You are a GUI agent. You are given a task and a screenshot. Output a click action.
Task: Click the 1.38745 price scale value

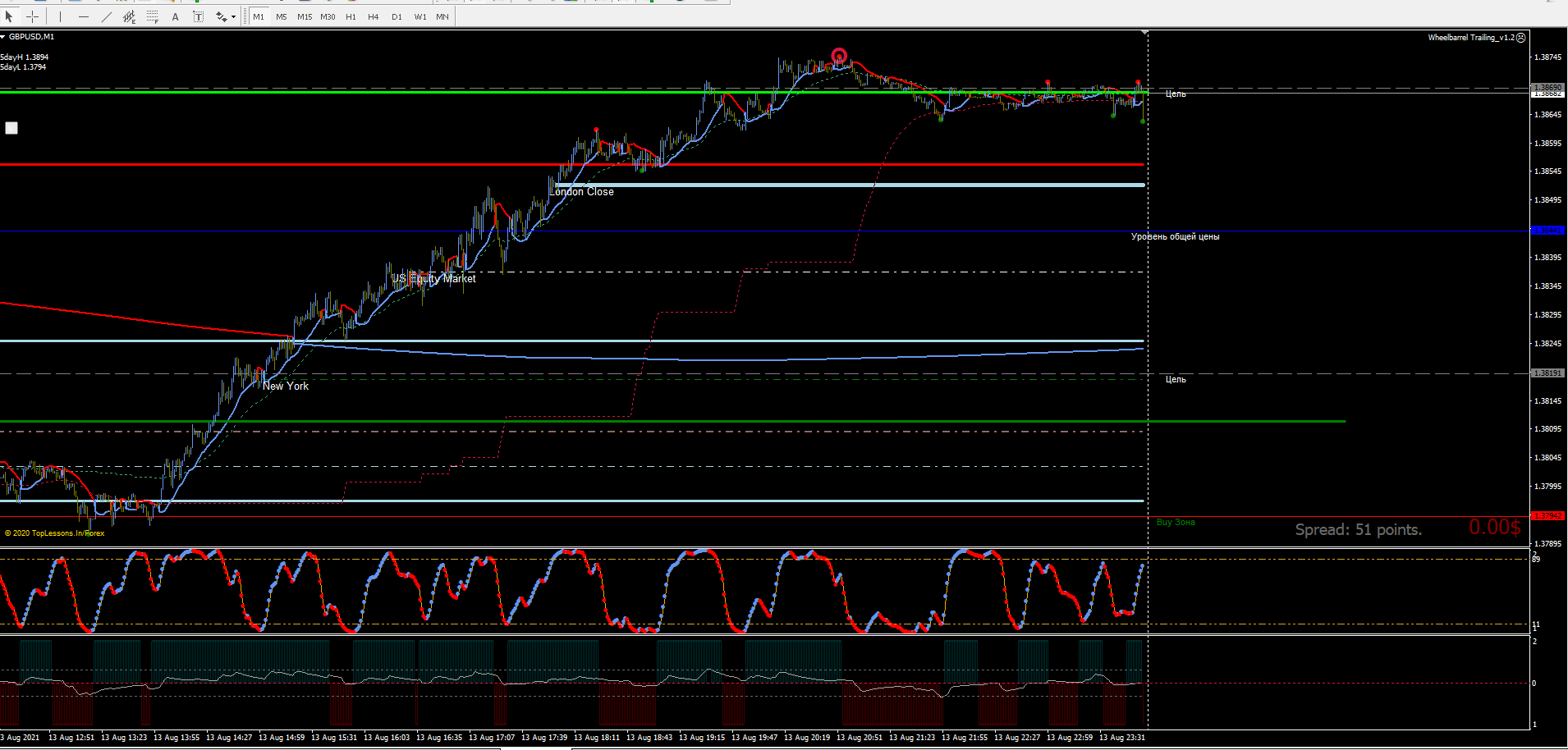pos(1547,57)
